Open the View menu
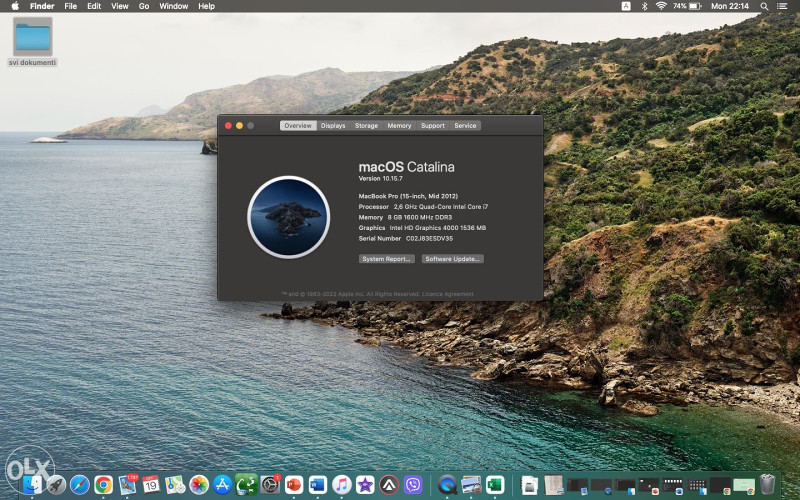 120,6
